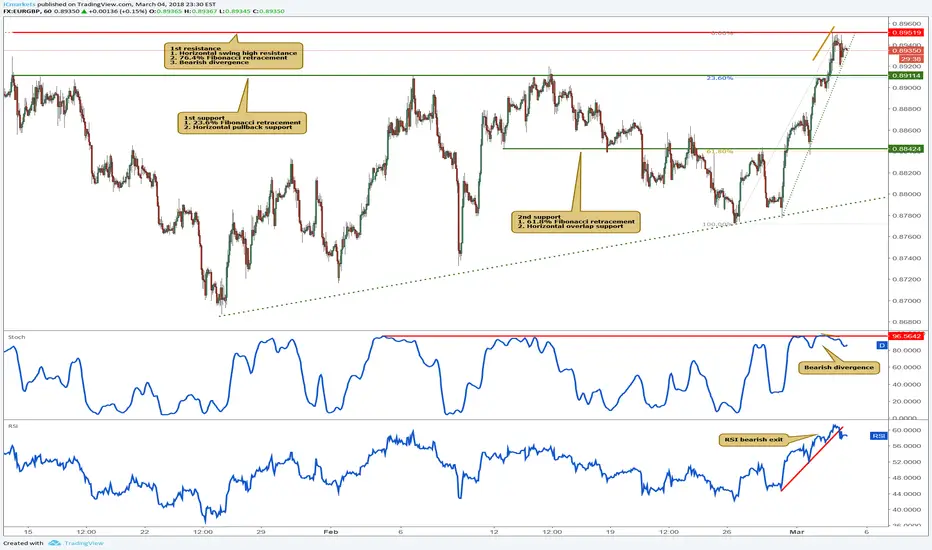Click the 0.89600 price scale value
932x550 pixels.
point(906,24)
